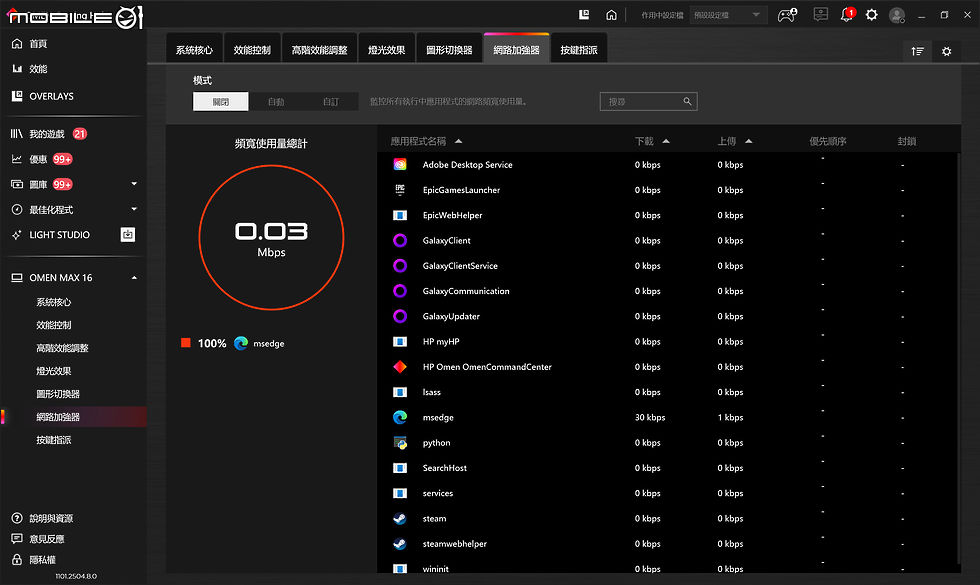Screen dimensions: 980x585
Task: Open settings gear in the top title bar
Action: [x=871, y=14]
